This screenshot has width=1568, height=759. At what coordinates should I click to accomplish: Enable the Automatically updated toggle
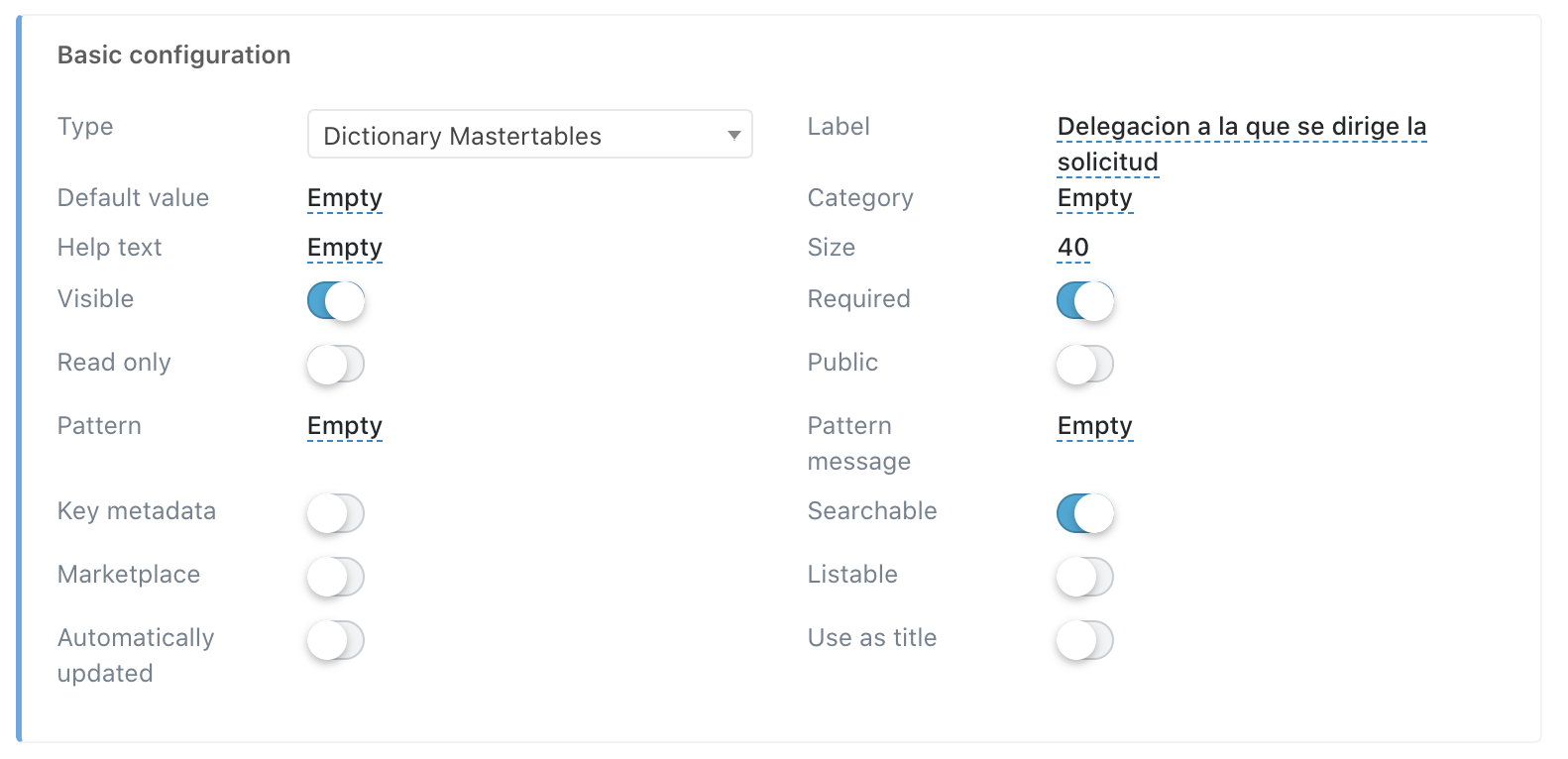(x=336, y=640)
